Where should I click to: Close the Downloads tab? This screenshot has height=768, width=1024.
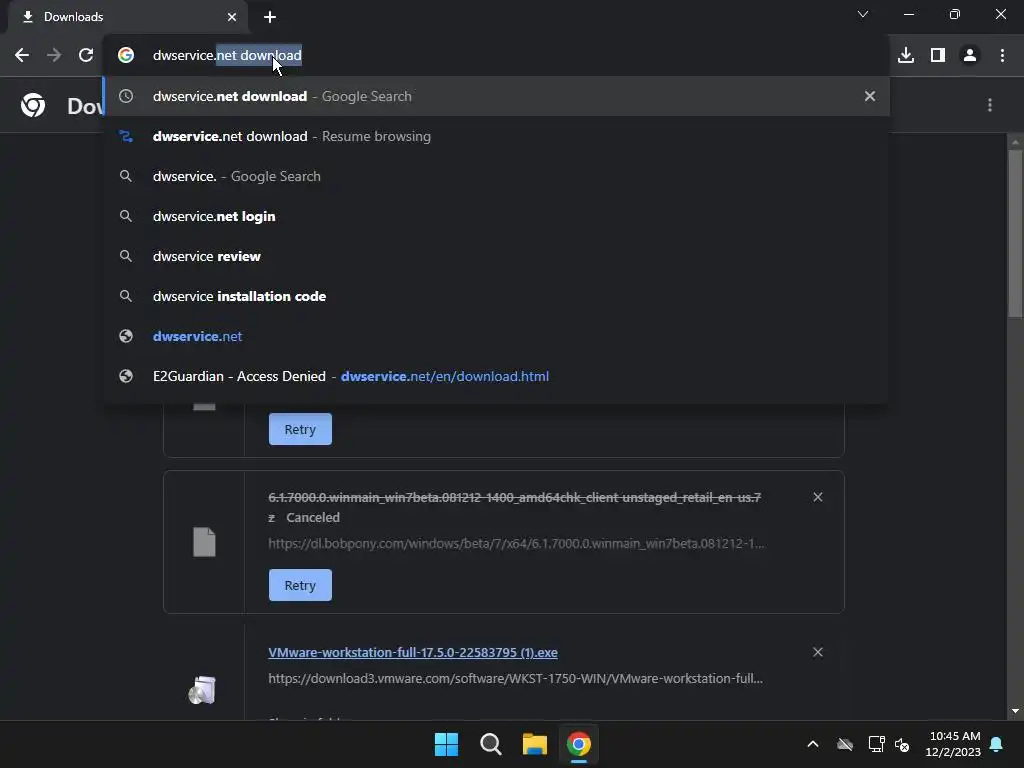(x=232, y=17)
